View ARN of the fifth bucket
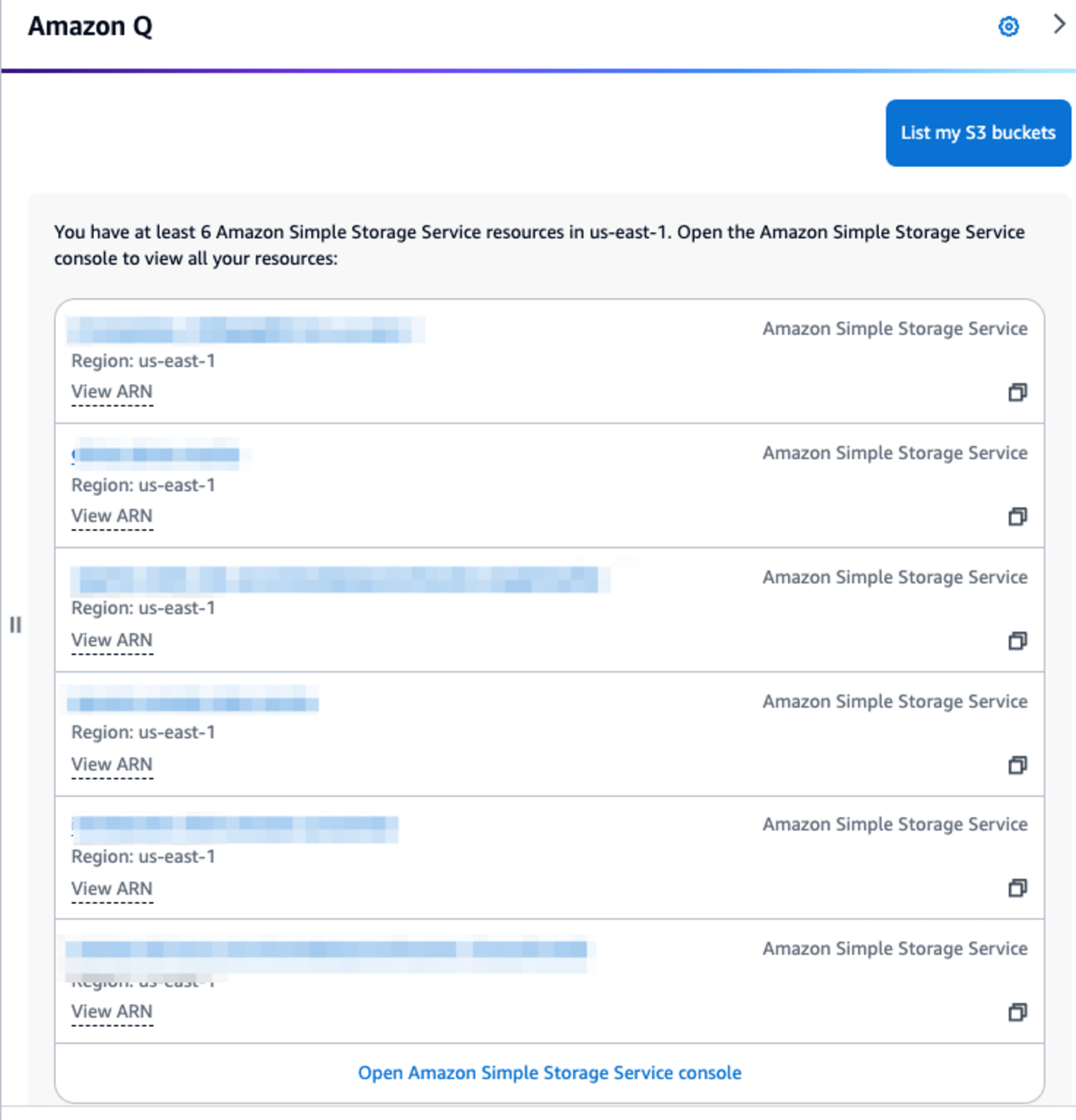The image size is (1076, 1120). [x=112, y=889]
